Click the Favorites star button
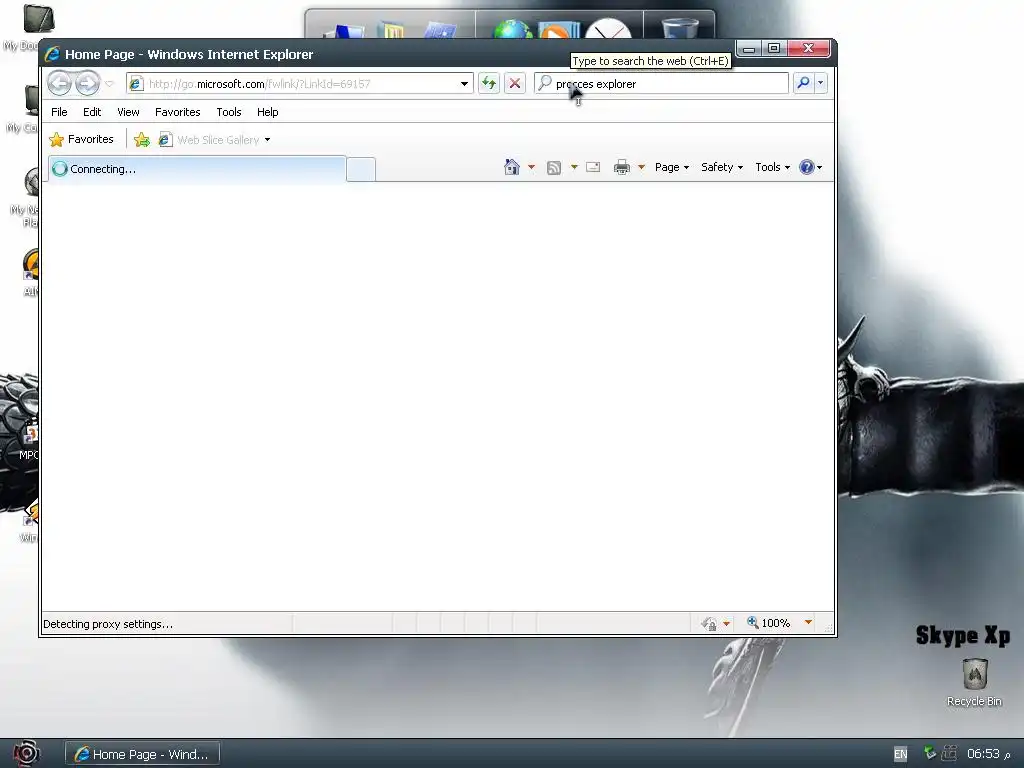Screen dimensions: 1024x768 coord(82,139)
